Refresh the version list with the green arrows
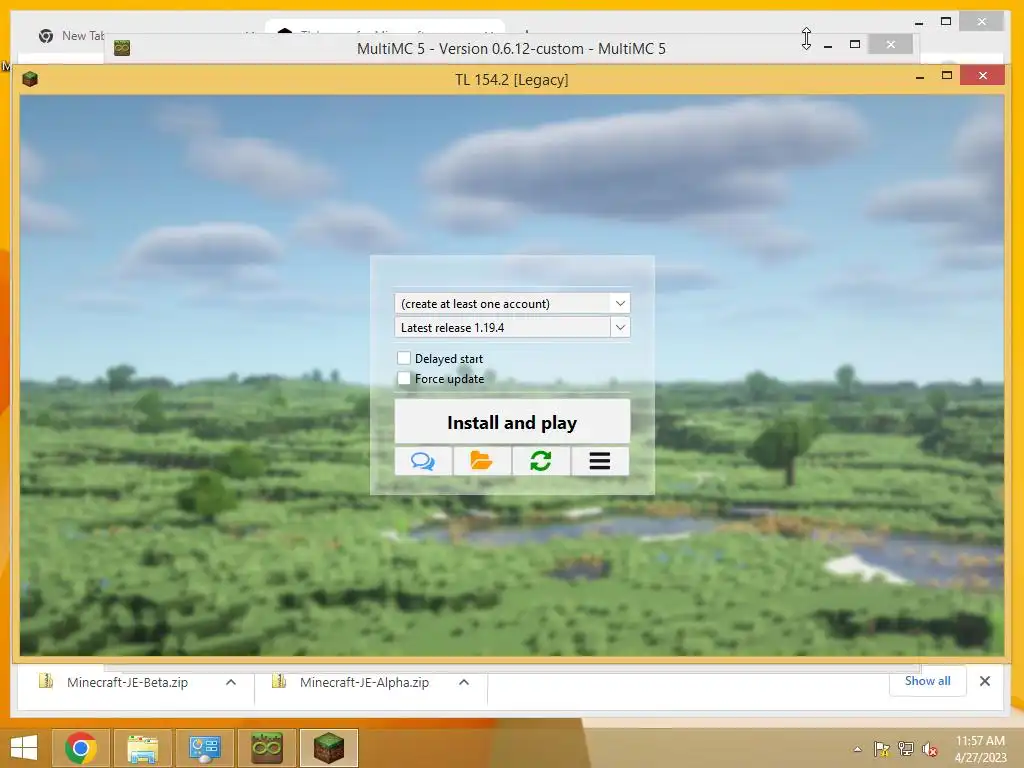 [x=541, y=461]
